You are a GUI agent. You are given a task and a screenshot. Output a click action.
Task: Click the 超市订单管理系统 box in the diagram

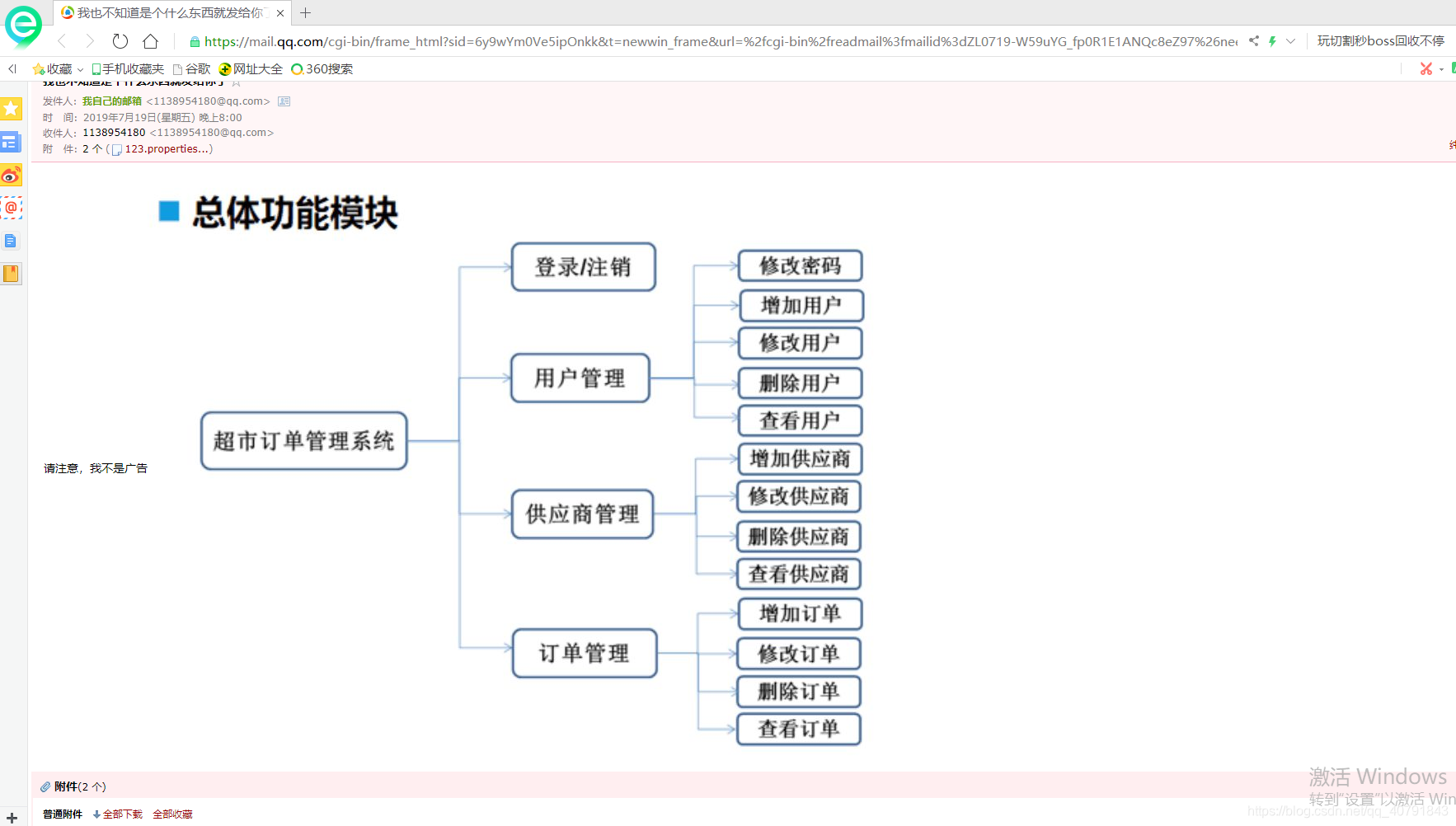(304, 441)
